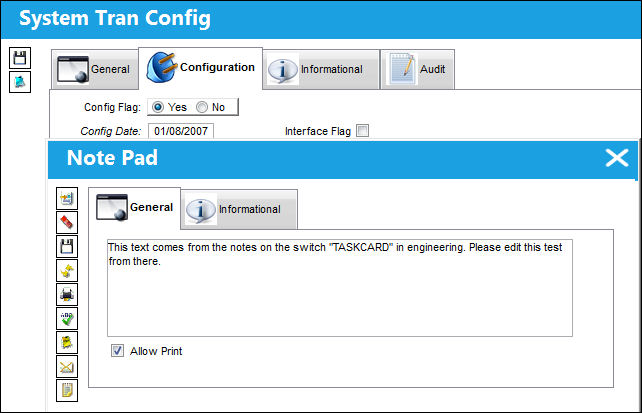Screen dimensions: 642x413
Task: Close the Note Pad window with X
Action: click(617, 158)
